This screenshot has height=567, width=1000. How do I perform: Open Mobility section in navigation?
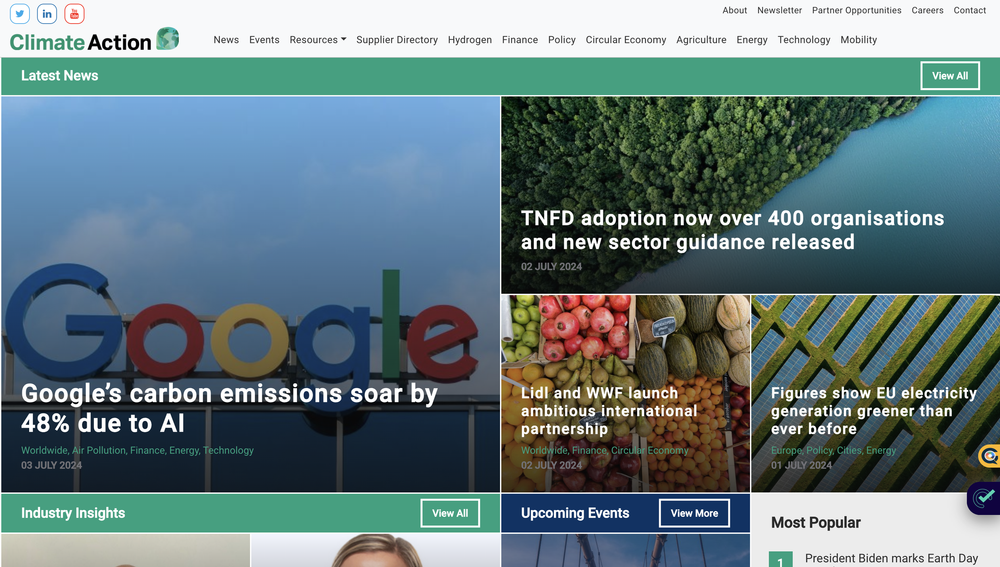(x=858, y=40)
